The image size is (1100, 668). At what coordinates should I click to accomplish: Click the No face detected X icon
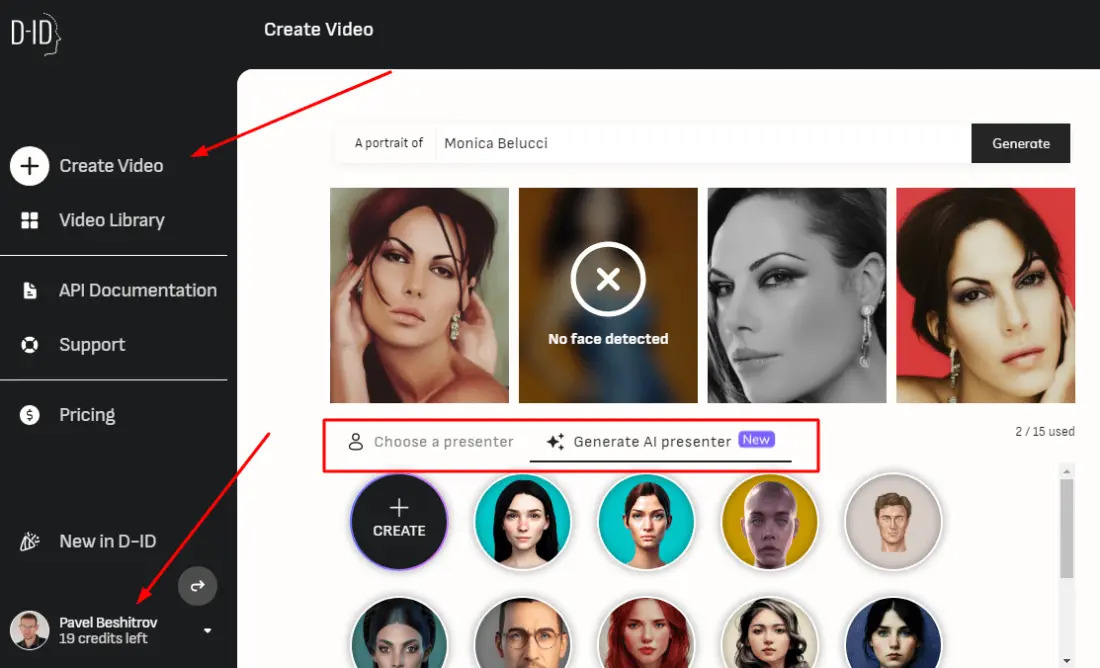(608, 279)
